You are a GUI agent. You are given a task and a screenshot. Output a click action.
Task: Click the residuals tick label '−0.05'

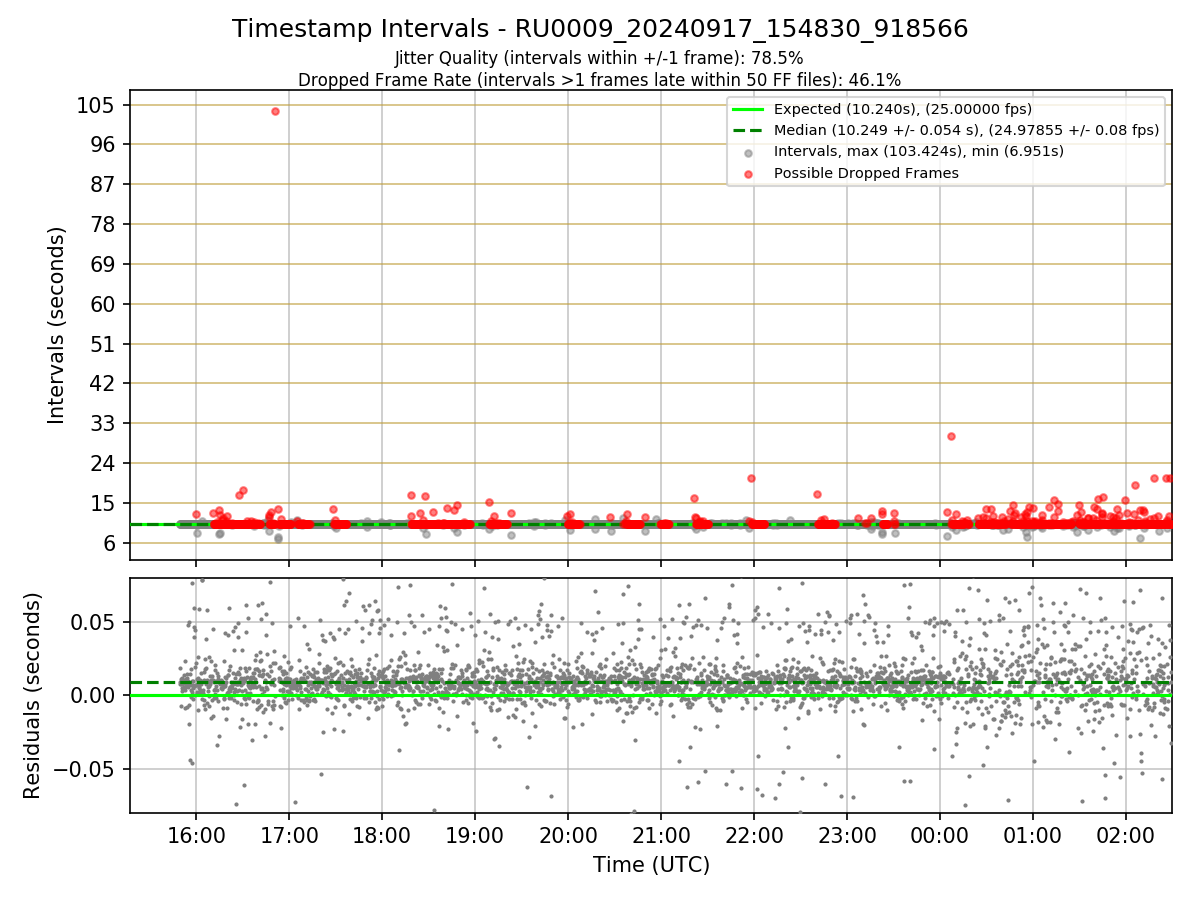[x=84, y=769]
